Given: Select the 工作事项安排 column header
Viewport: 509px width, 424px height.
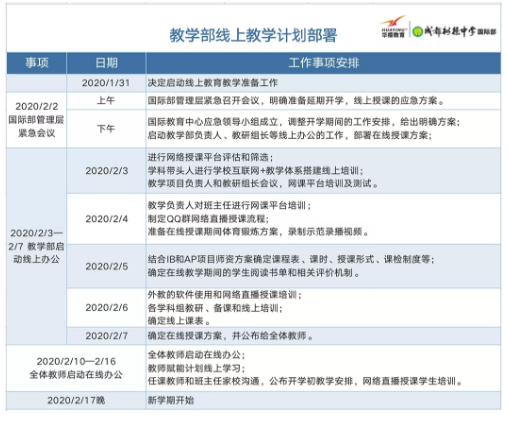Looking at the screenshot, I should coord(323,63).
